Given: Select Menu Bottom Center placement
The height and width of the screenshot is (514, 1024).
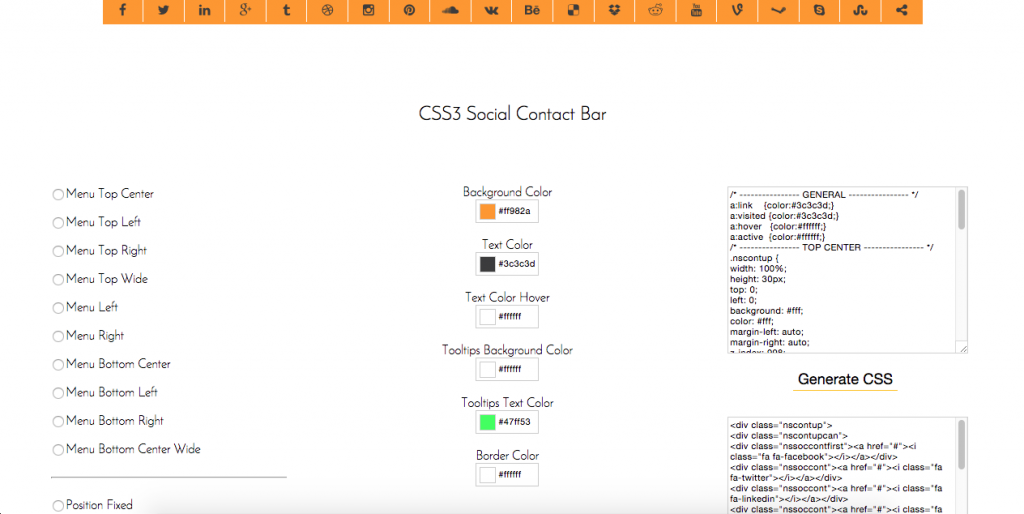Looking at the screenshot, I should pyautogui.click(x=58, y=364).
